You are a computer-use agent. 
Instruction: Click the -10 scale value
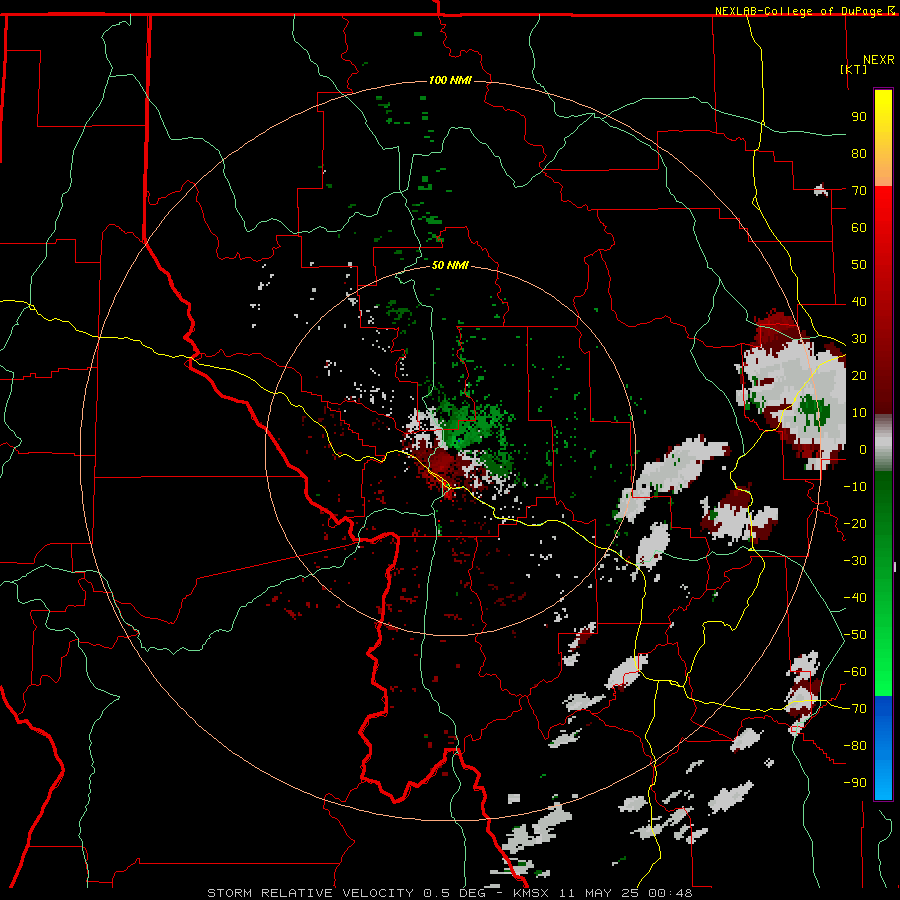point(855,487)
